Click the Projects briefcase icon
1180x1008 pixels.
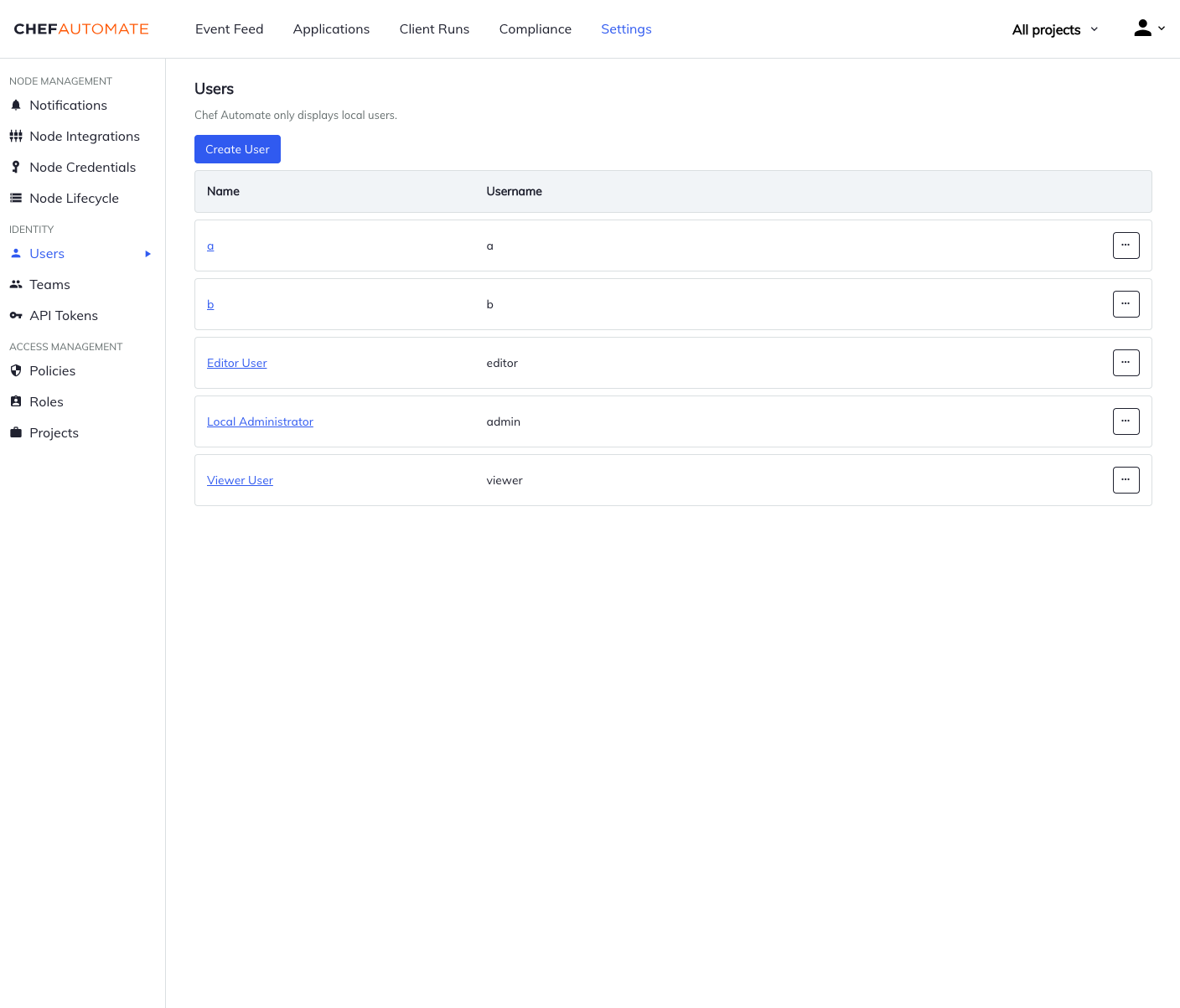pos(16,432)
